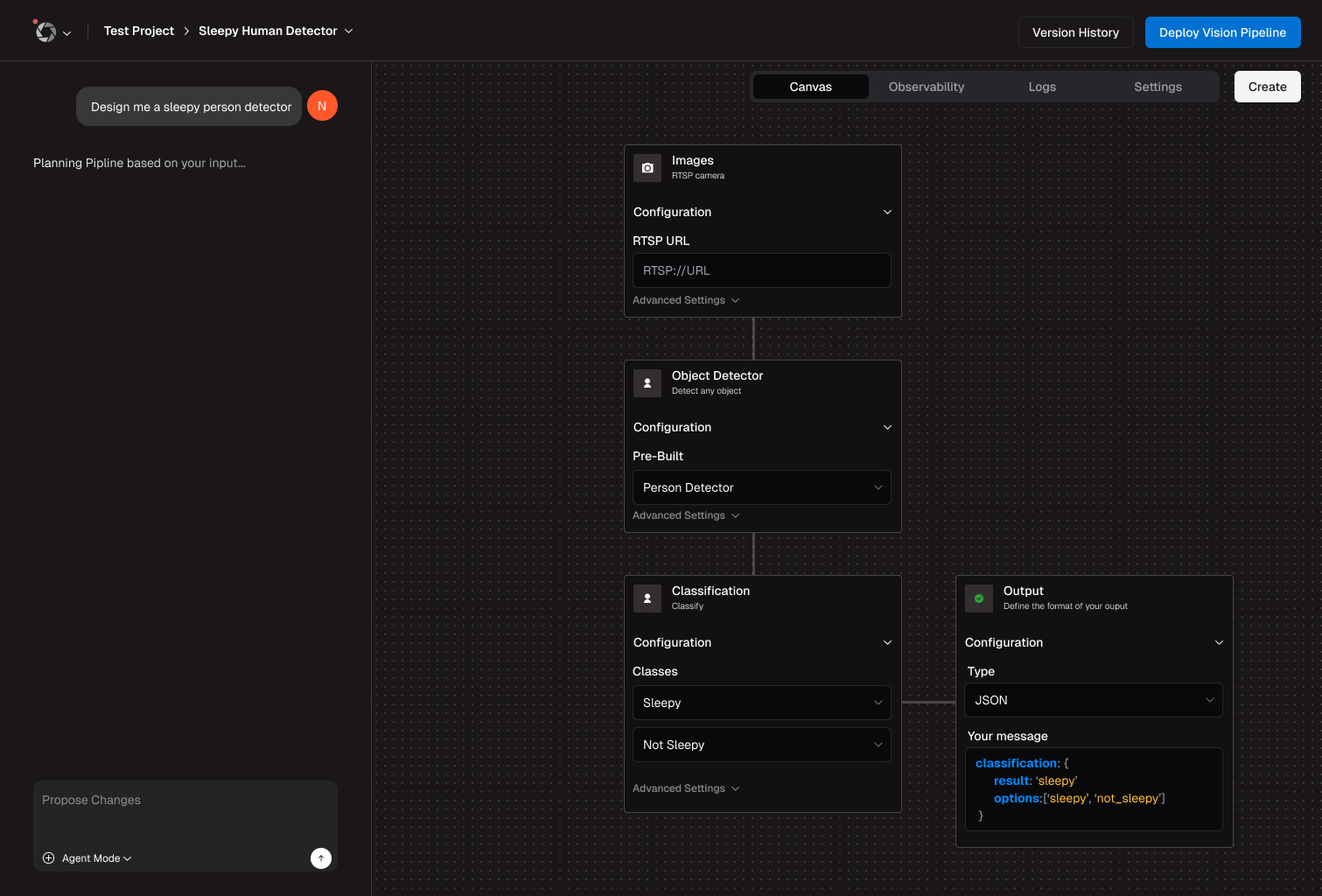This screenshot has width=1322, height=896.
Task: Open Version History
Action: point(1075,32)
